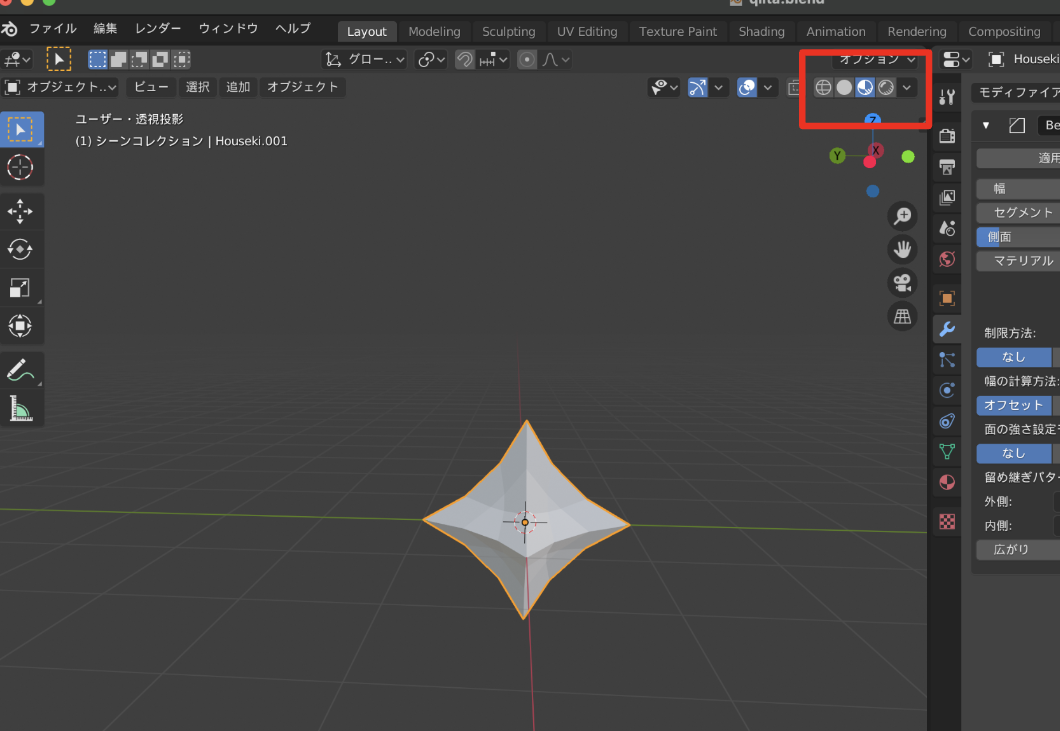The width and height of the screenshot is (1060, 731).
Task: Switch to wireframe viewport shading
Action: click(823, 87)
